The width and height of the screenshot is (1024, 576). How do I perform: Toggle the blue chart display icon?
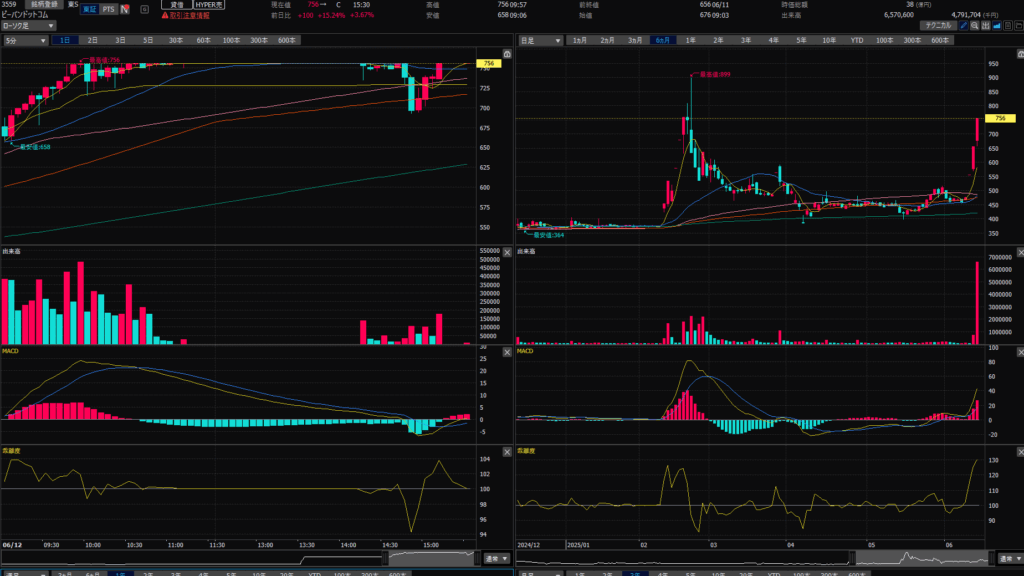pyautogui.click(x=997, y=25)
